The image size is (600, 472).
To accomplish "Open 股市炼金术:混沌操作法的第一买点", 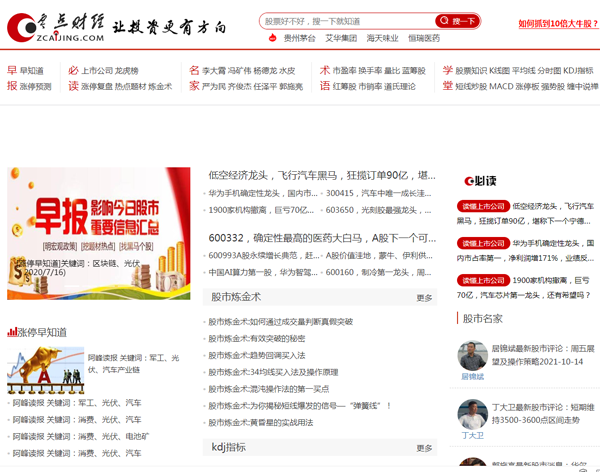I will (x=269, y=389).
